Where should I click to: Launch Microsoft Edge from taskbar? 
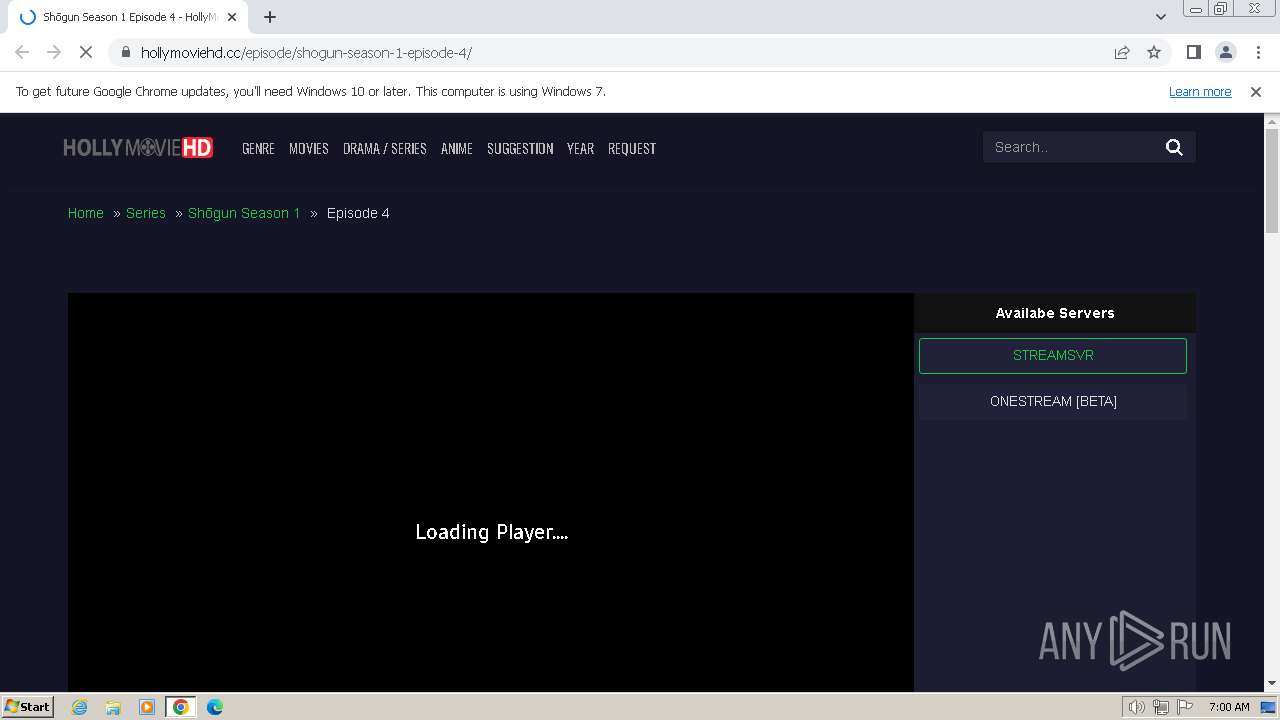pyautogui.click(x=215, y=707)
